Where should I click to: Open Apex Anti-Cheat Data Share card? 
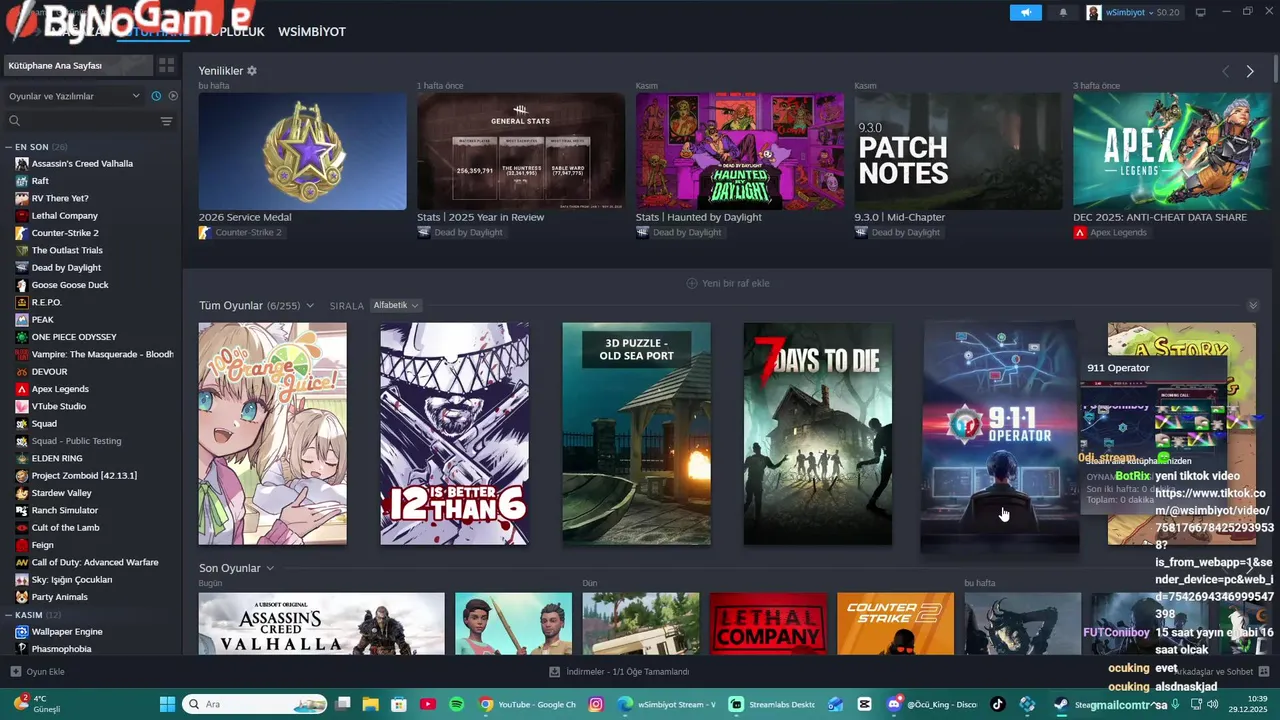coord(1172,151)
